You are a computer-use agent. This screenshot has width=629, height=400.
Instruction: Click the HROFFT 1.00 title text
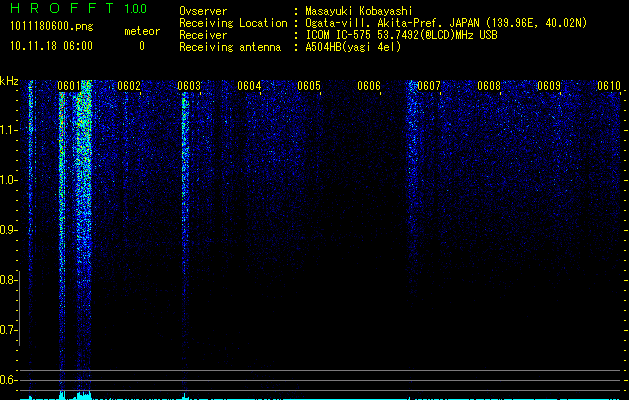pos(78,8)
